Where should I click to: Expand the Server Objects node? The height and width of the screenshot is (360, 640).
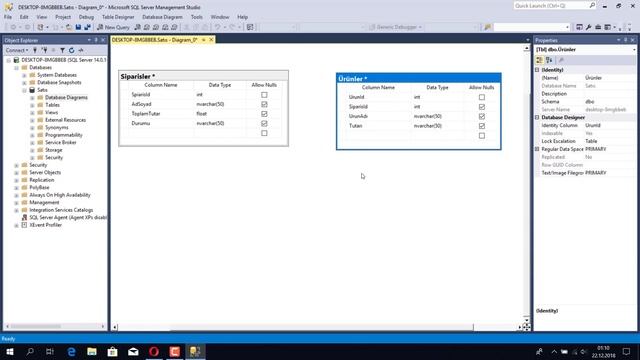pos(16,173)
